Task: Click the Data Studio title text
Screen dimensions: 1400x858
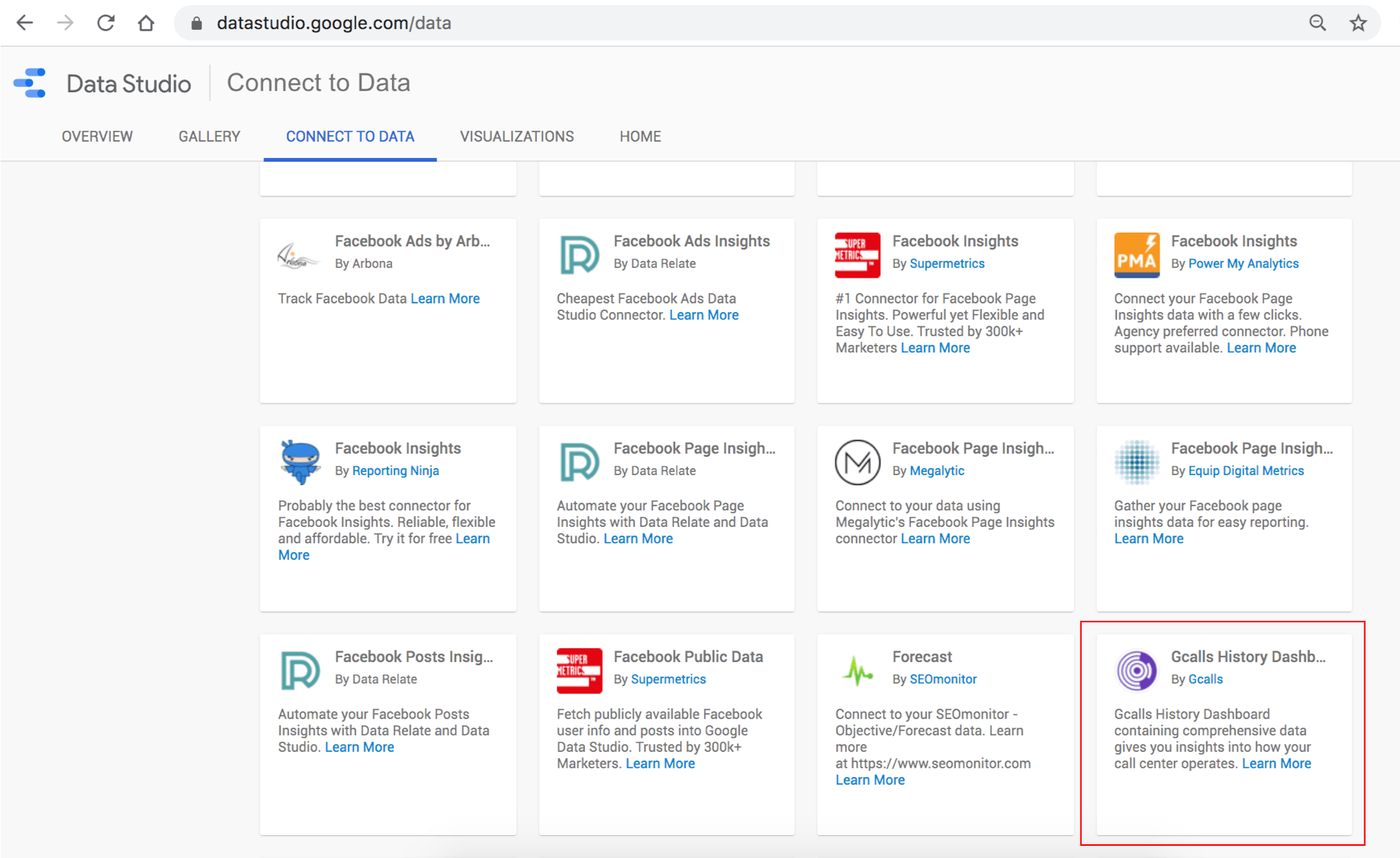Action: pos(128,83)
